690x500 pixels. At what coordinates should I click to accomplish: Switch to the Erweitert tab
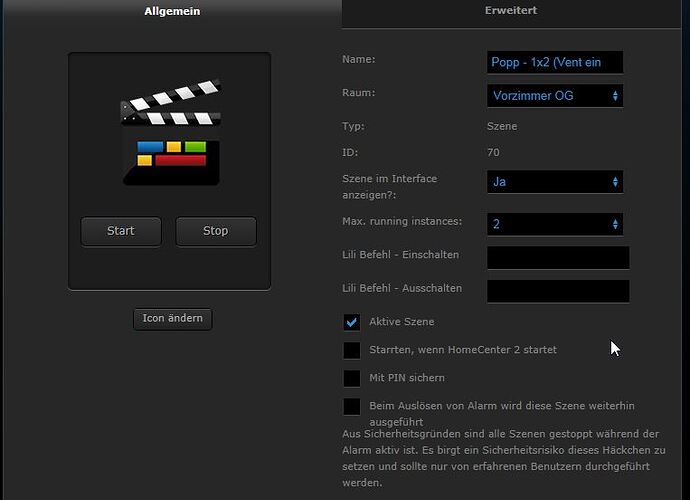[x=513, y=11]
